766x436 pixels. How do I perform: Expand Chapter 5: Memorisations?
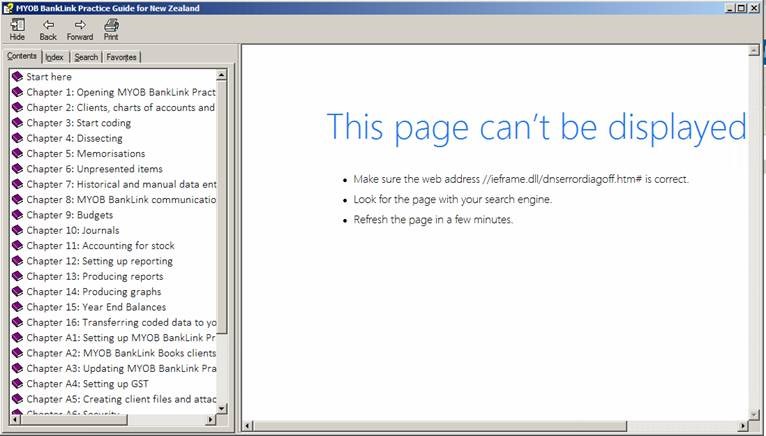point(85,154)
